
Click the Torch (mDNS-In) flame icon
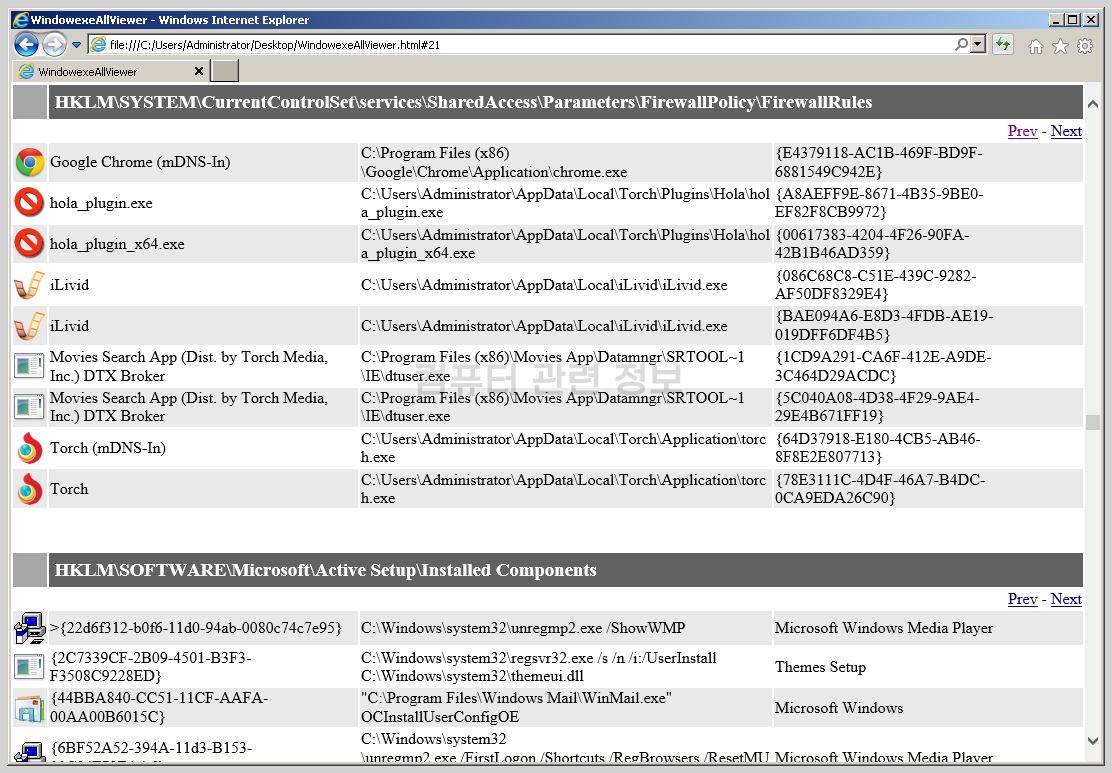pyautogui.click(x=30, y=448)
